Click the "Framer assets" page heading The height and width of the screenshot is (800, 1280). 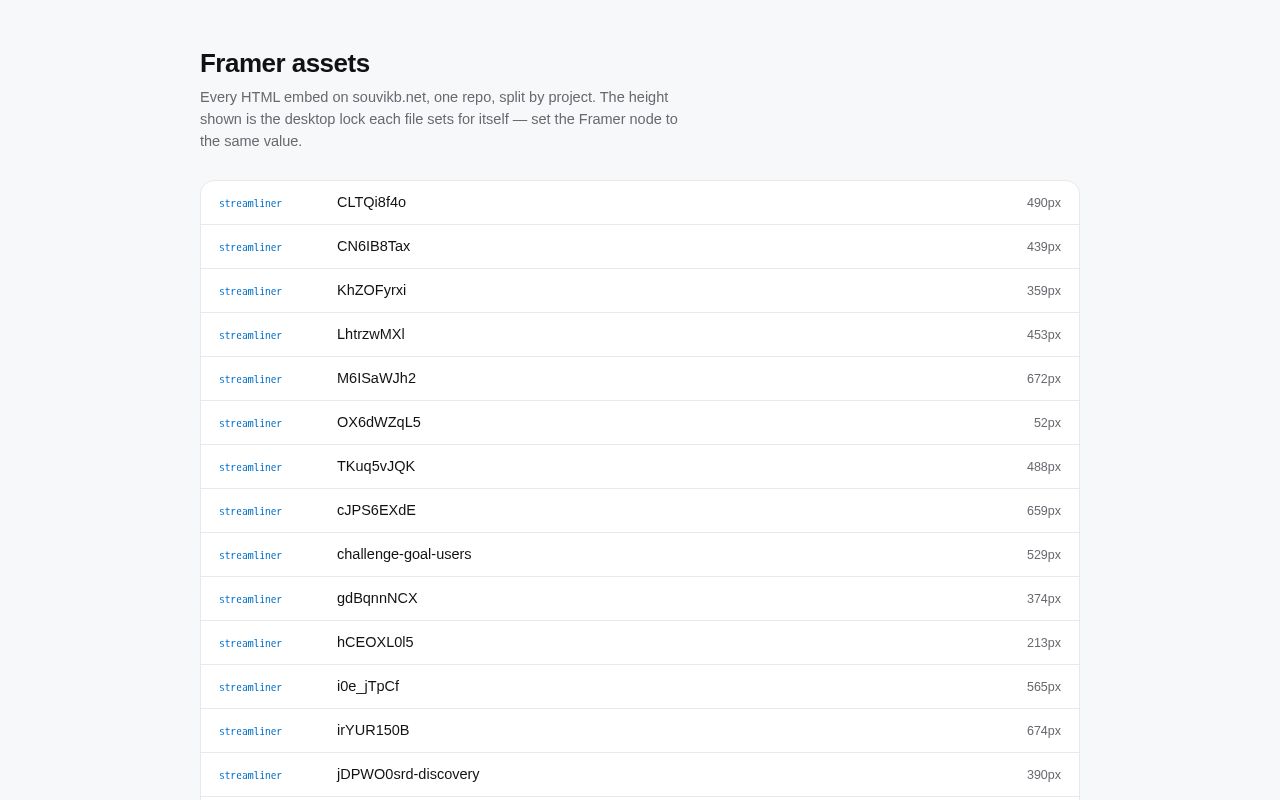(285, 63)
